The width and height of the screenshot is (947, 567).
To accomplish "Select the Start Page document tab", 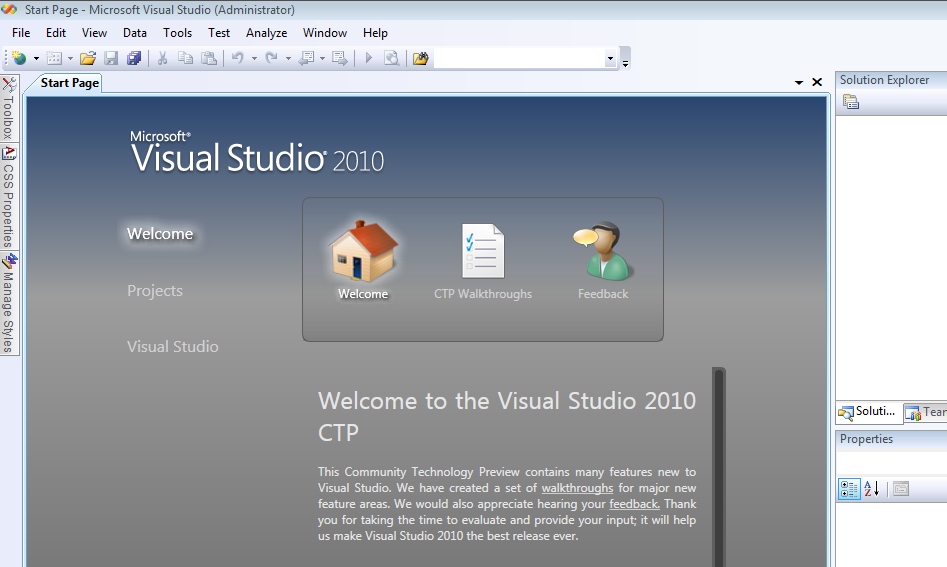I will (x=69, y=83).
